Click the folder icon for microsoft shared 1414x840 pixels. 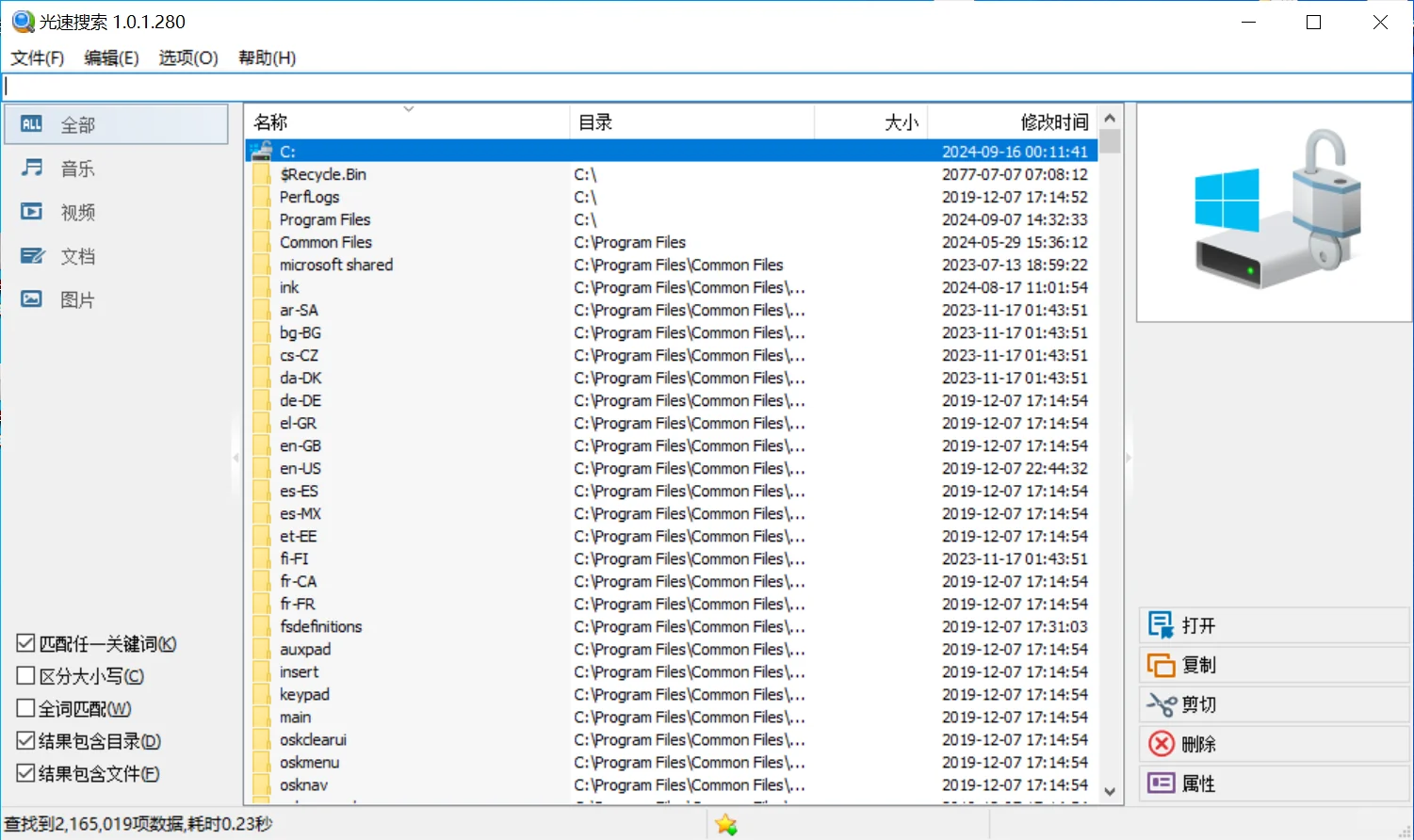(x=262, y=265)
